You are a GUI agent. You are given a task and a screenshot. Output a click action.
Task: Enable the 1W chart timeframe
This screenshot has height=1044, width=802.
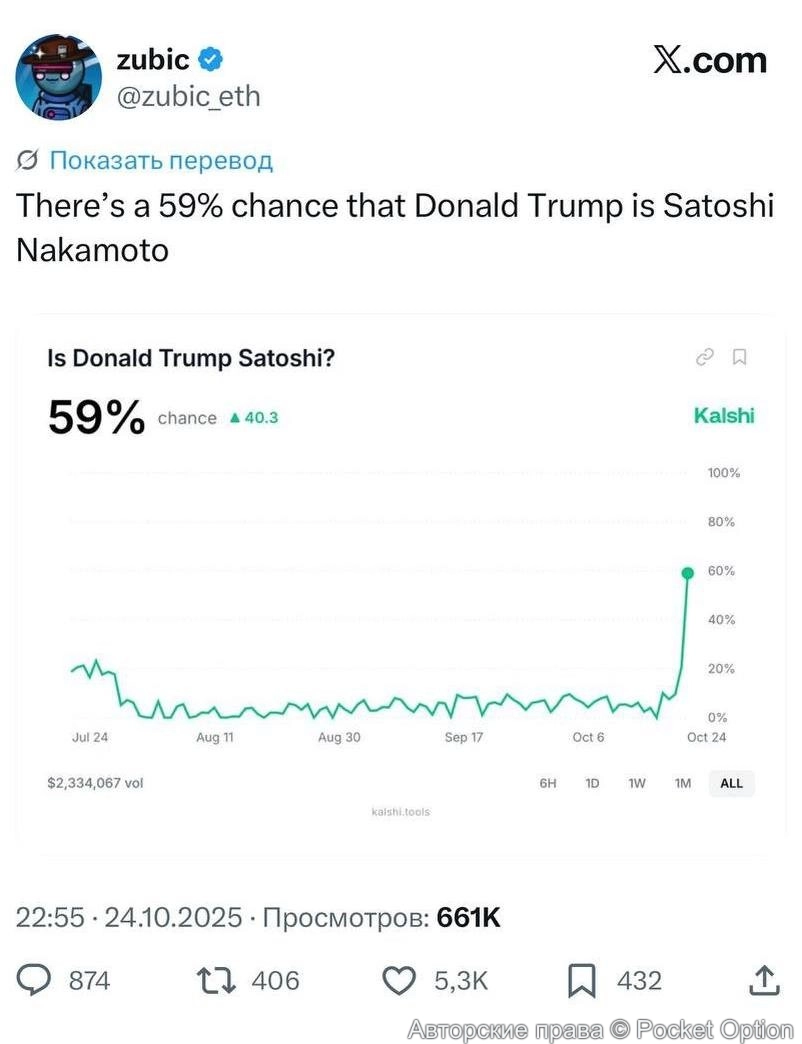click(x=638, y=784)
